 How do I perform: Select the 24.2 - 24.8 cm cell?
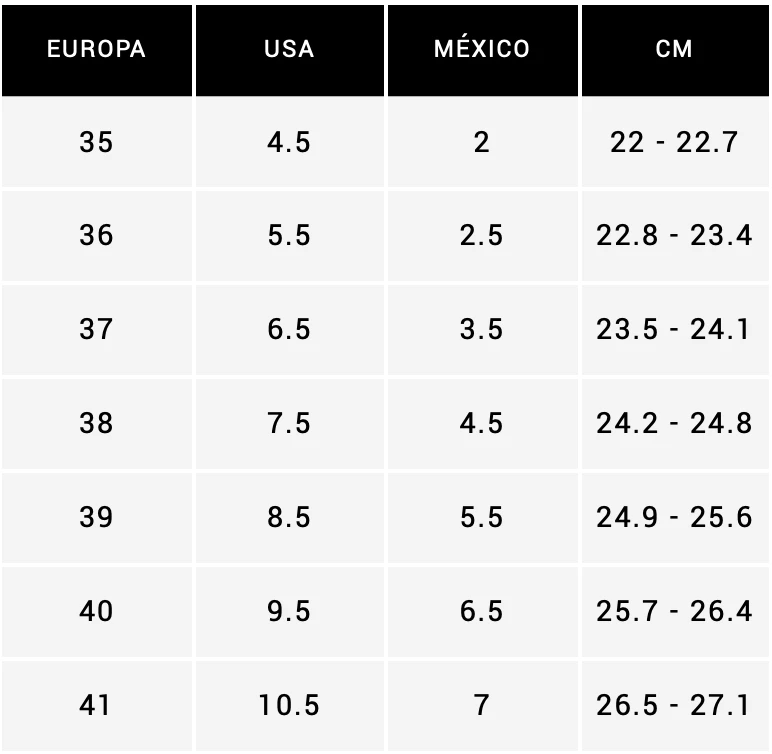coord(675,423)
